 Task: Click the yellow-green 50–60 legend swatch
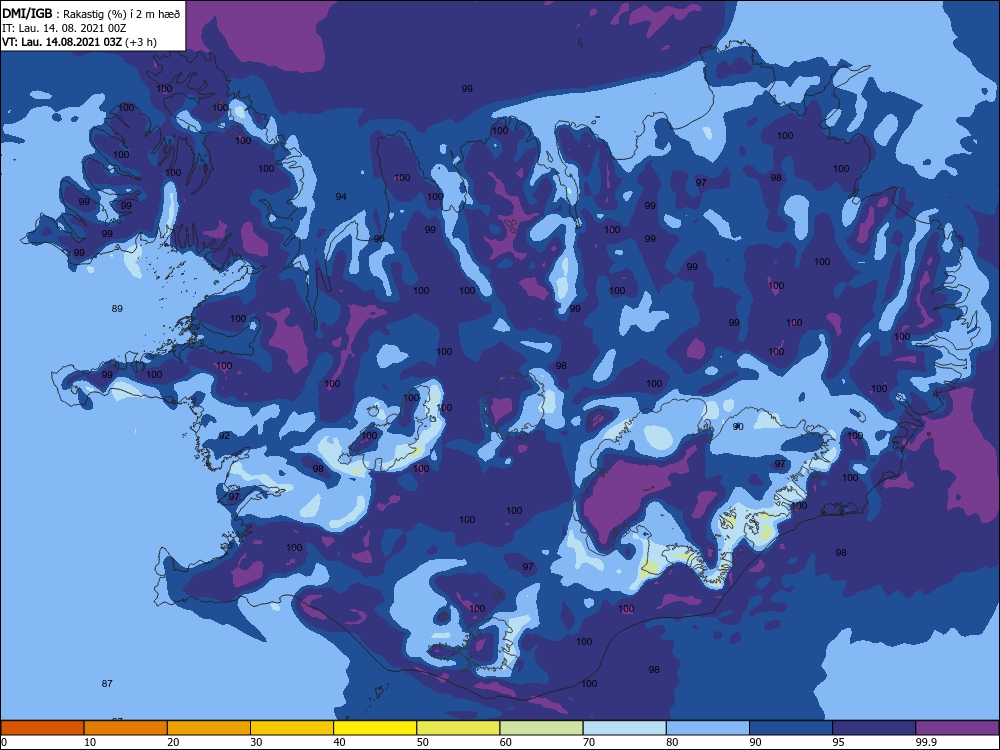458,728
